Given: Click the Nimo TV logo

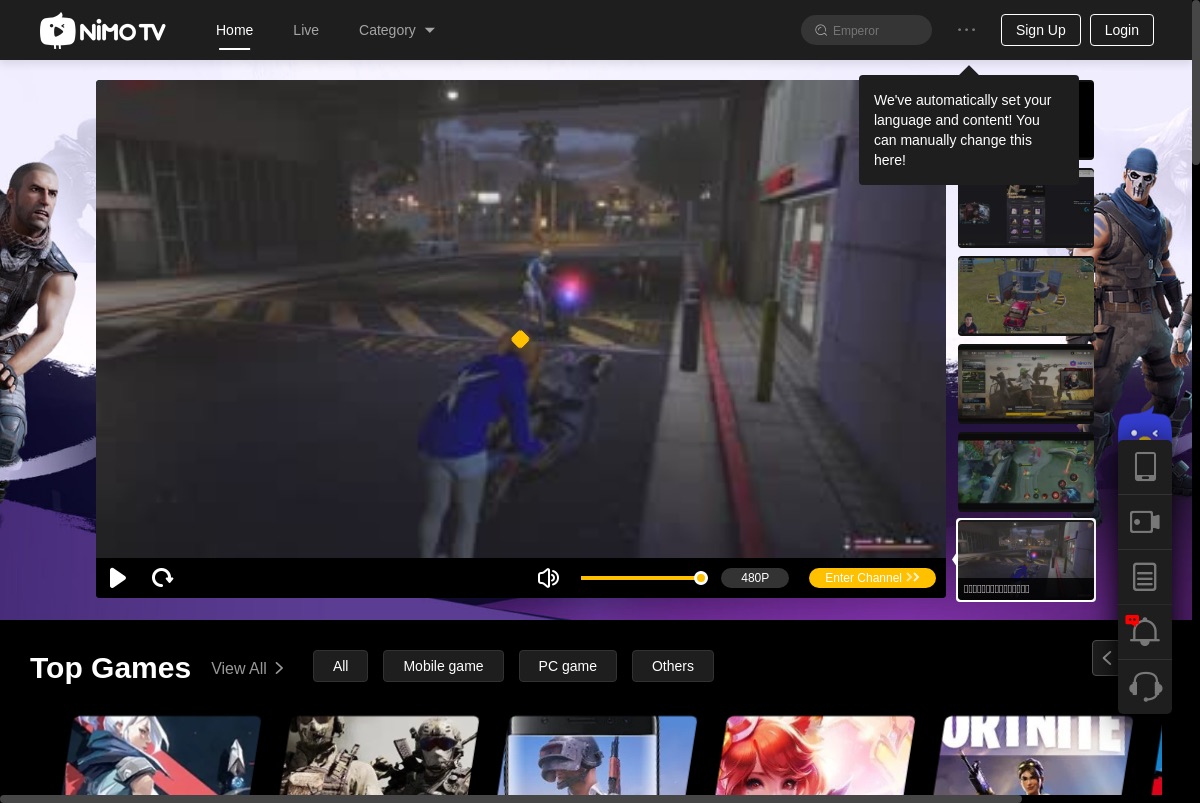Looking at the screenshot, I should pyautogui.click(x=103, y=30).
